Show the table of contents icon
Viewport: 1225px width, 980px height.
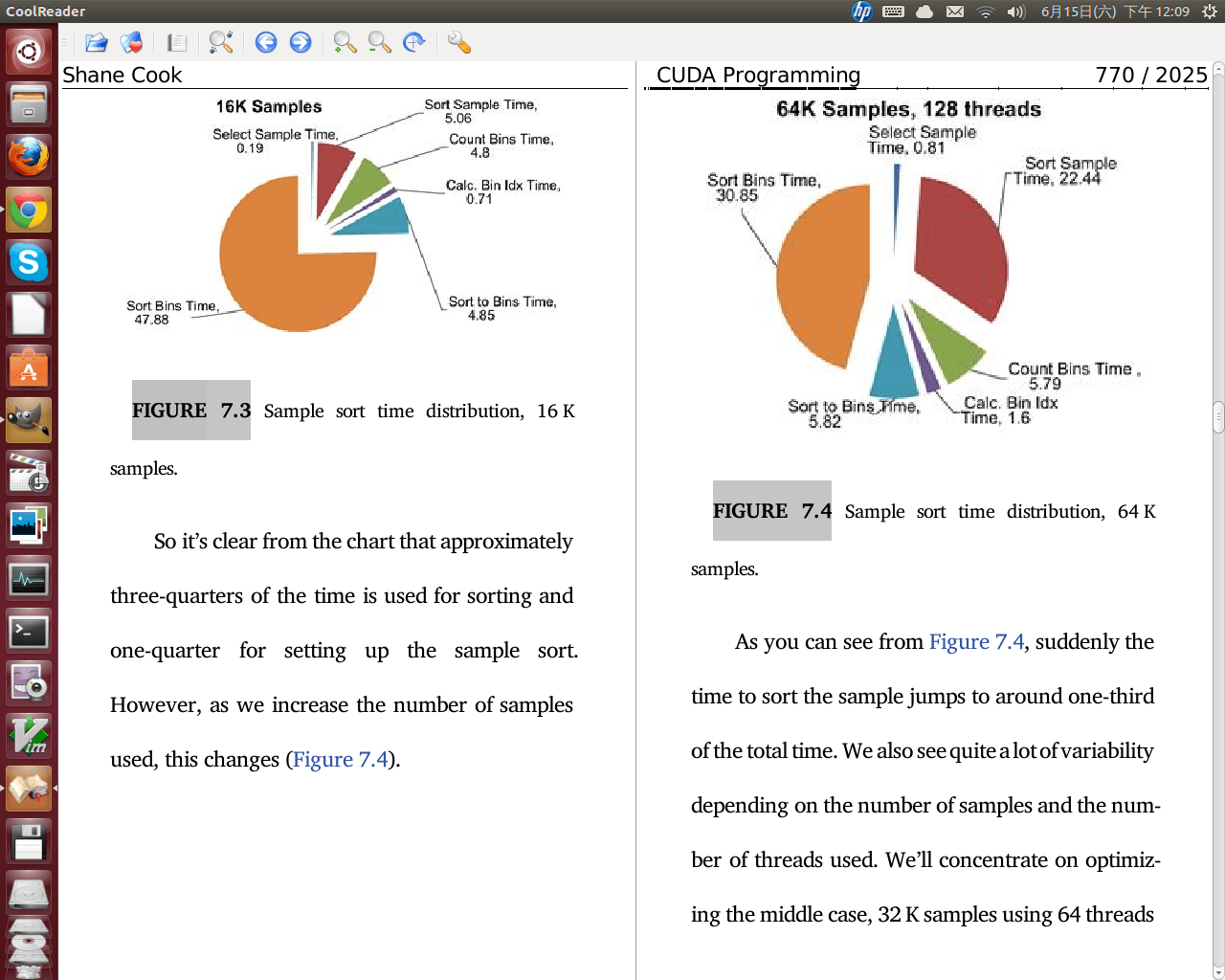point(176,42)
